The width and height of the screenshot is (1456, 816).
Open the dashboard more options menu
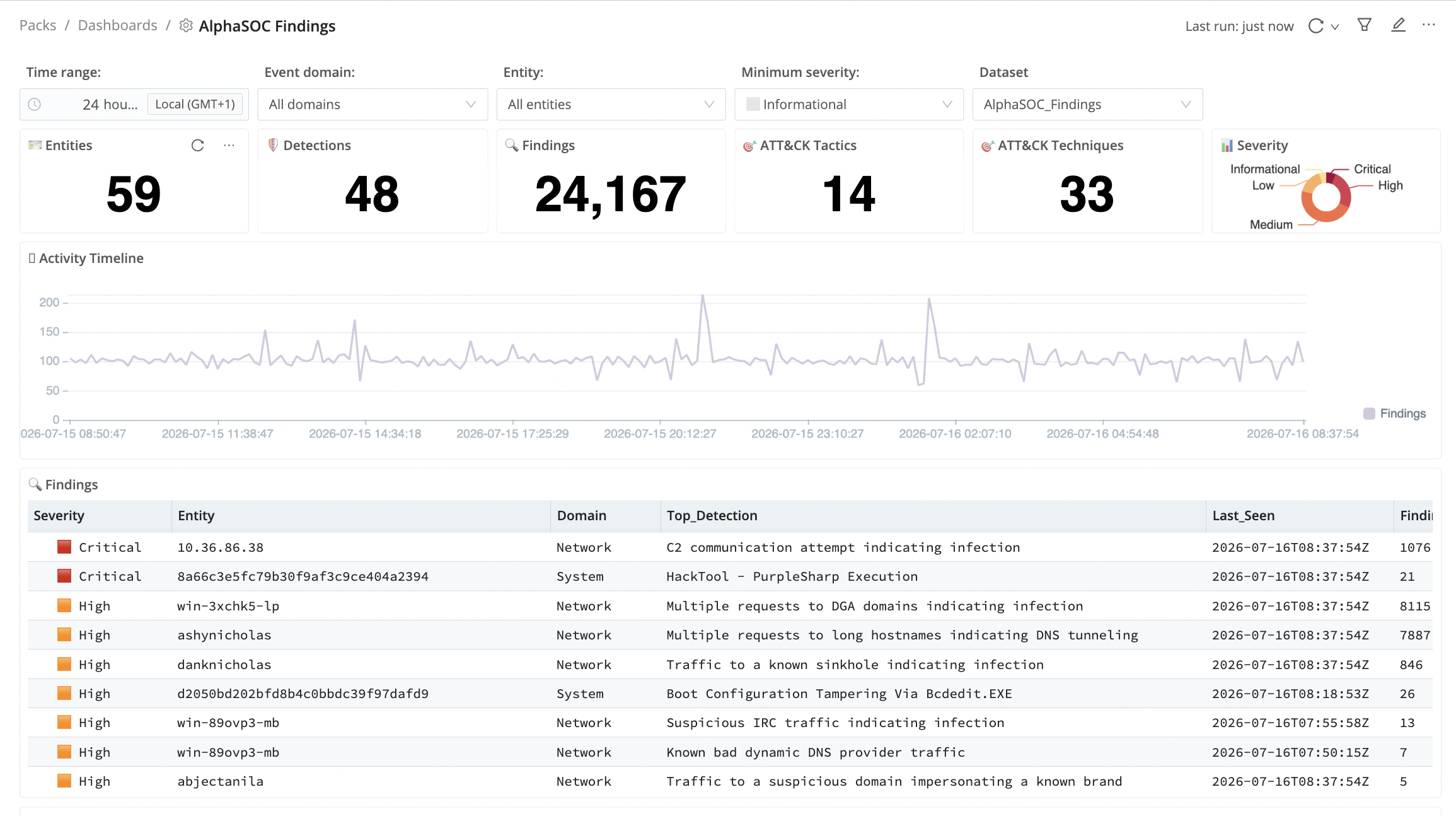(x=1428, y=25)
